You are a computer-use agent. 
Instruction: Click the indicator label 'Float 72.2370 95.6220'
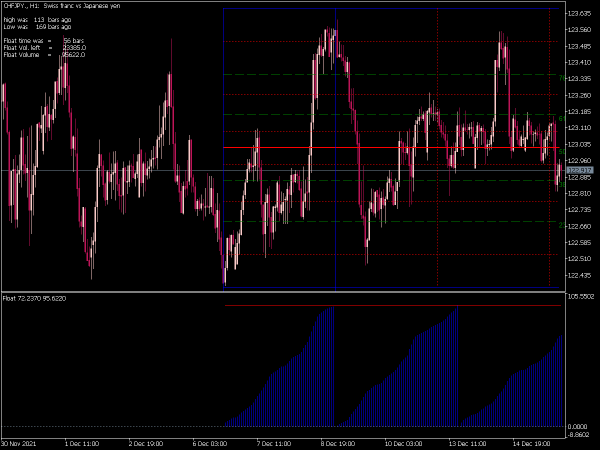click(34, 298)
